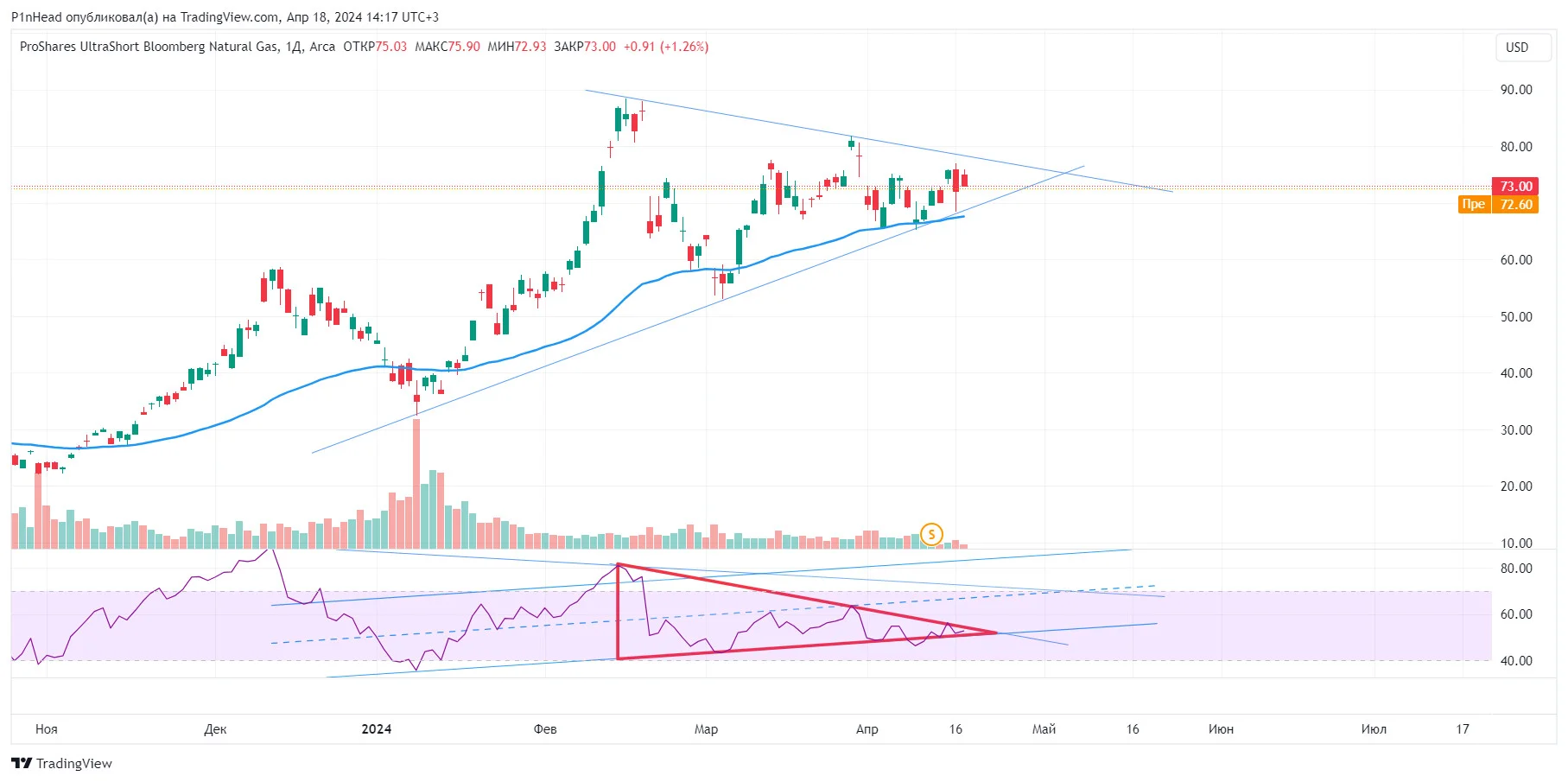
Task: Click the Ноя label on the time axis
Action: tap(47, 729)
